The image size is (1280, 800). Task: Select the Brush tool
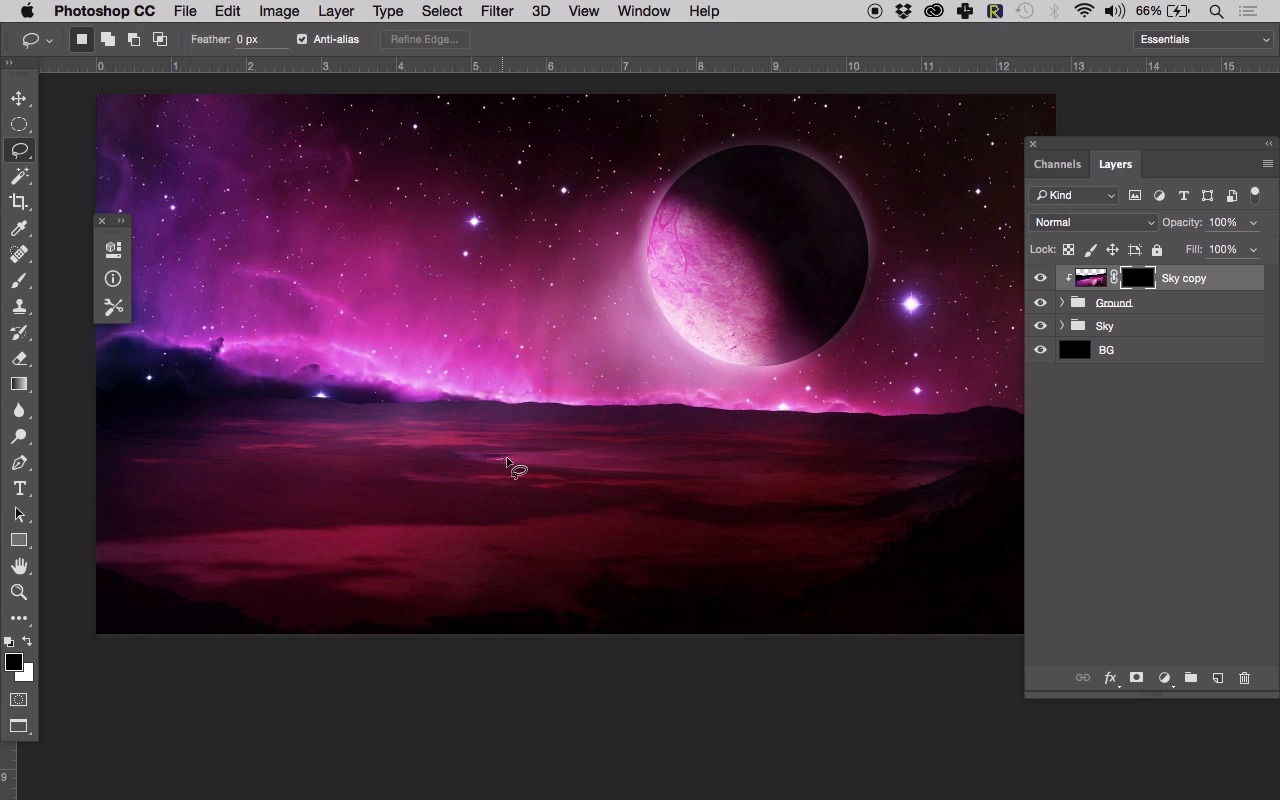point(19,281)
